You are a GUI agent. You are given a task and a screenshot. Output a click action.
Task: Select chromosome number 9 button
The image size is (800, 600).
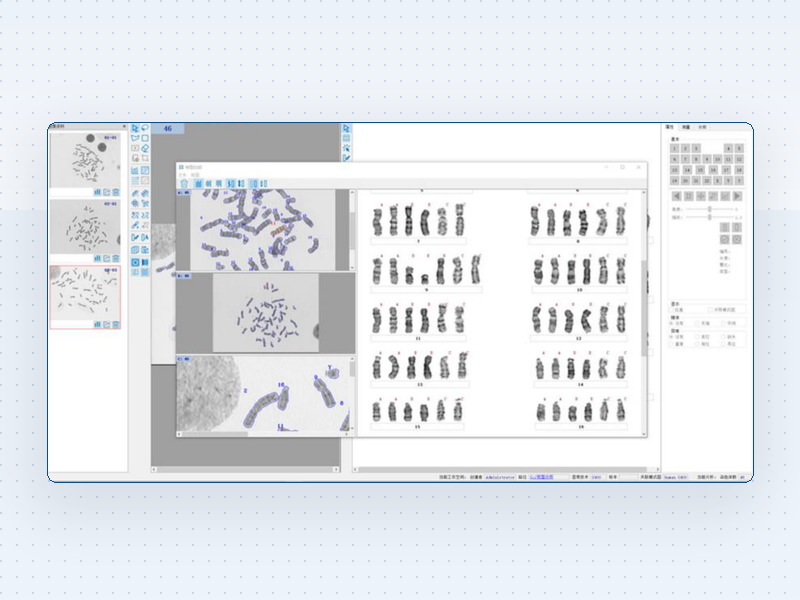[x=707, y=159]
